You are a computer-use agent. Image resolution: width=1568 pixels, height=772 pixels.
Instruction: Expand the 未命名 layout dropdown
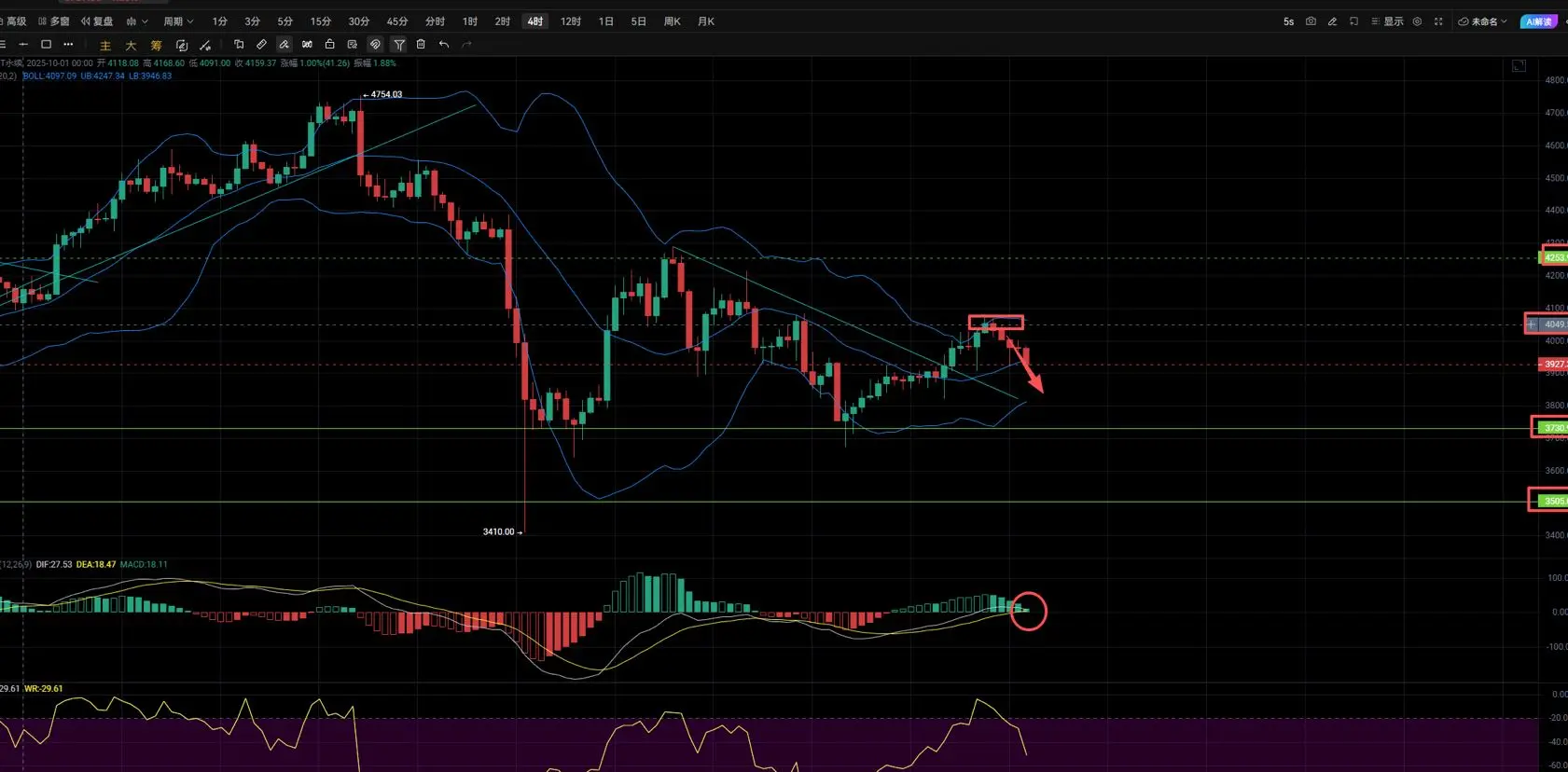click(x=1483, y=21)
